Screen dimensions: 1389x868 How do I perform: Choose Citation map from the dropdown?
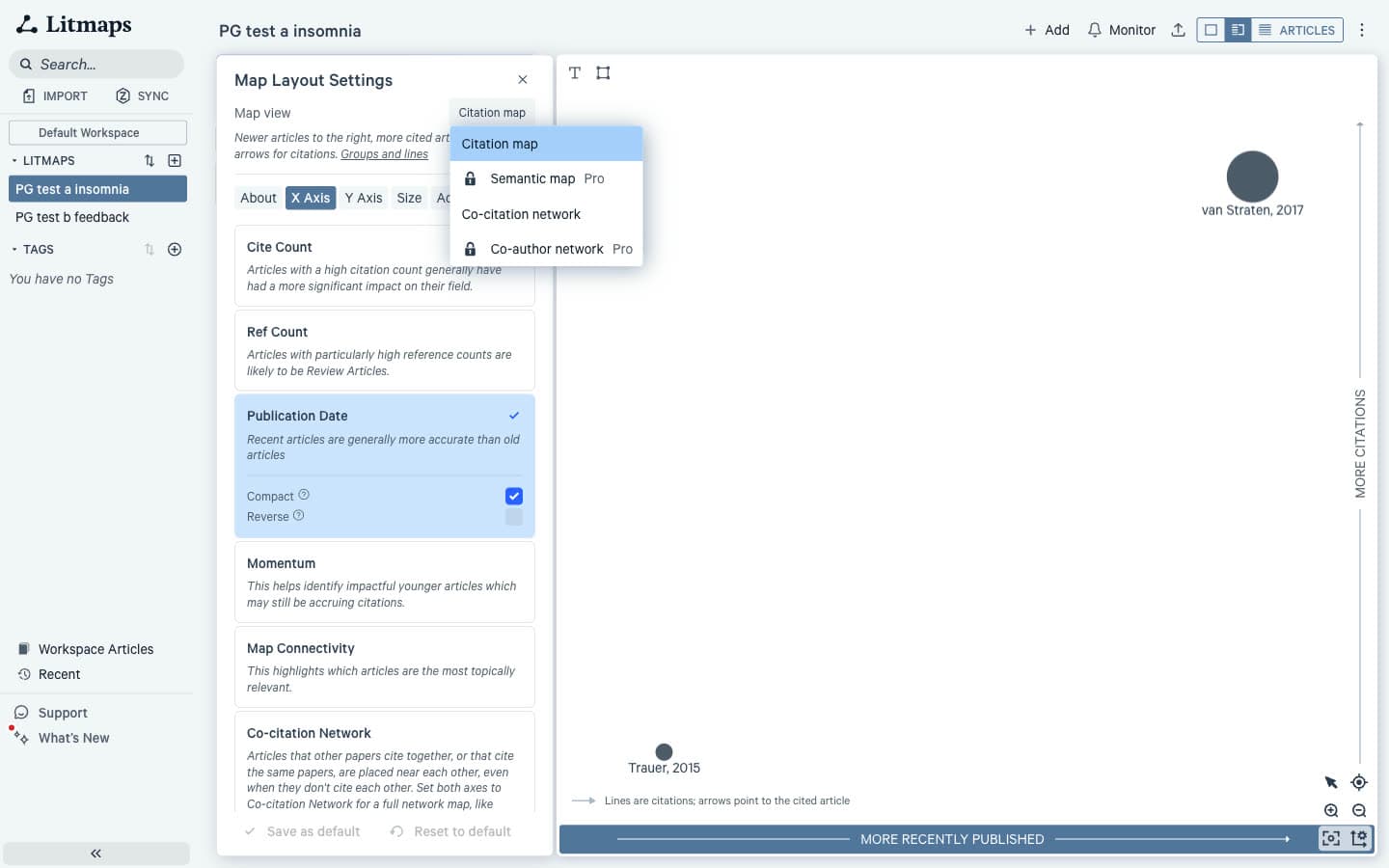point(546,144)
